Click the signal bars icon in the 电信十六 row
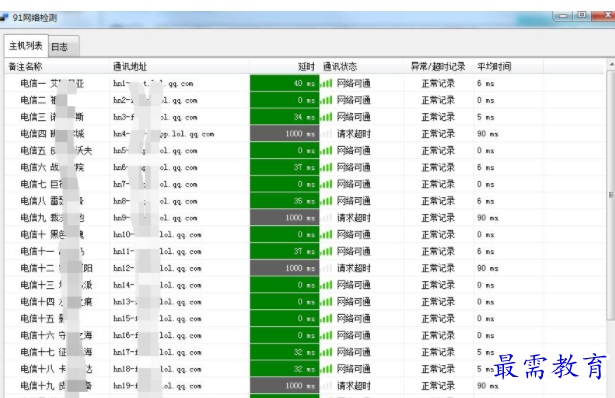The width and height of the screenshot is (615, 398). (x=326, y=336)
